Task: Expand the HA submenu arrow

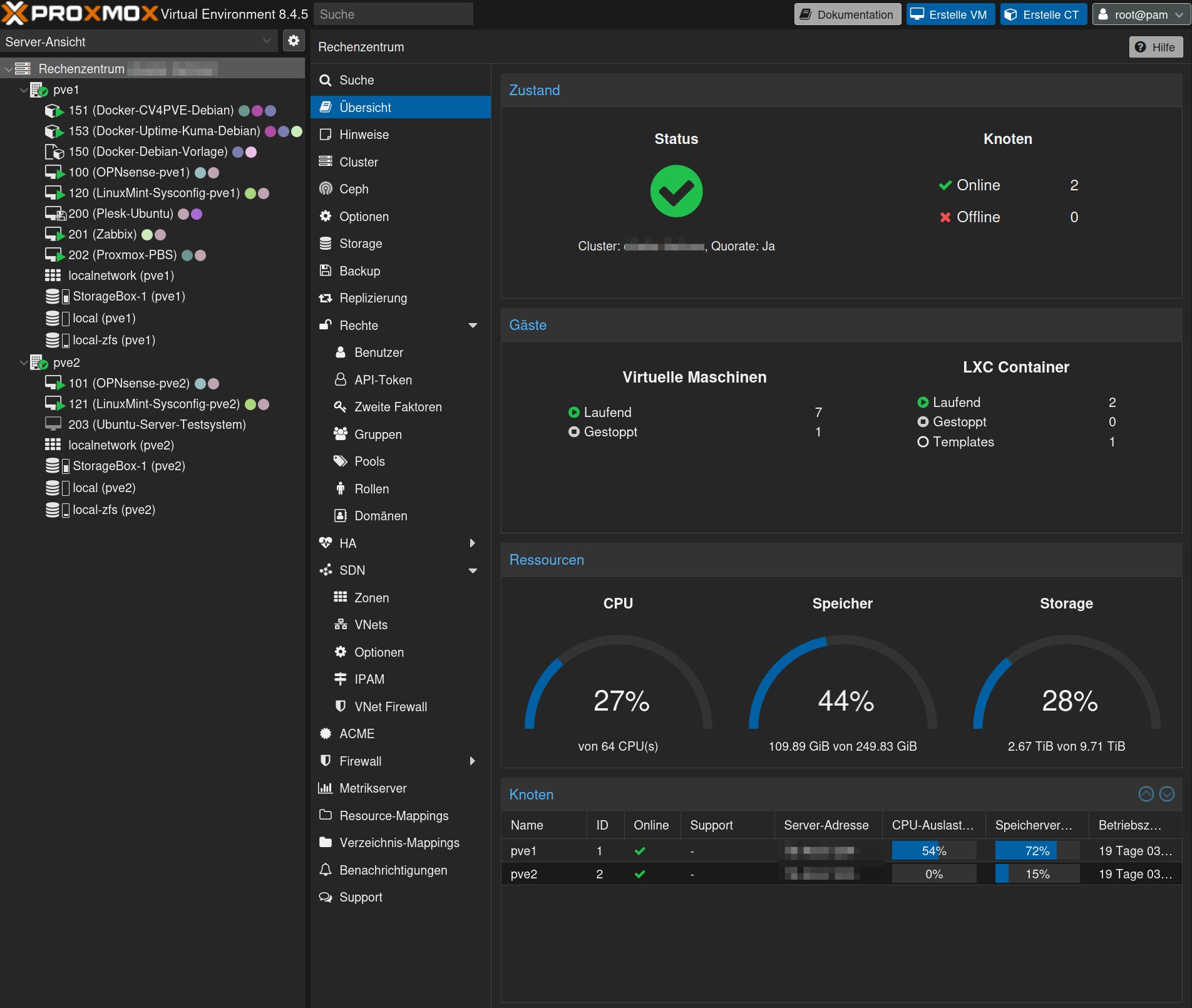Action: click(473, 543)
